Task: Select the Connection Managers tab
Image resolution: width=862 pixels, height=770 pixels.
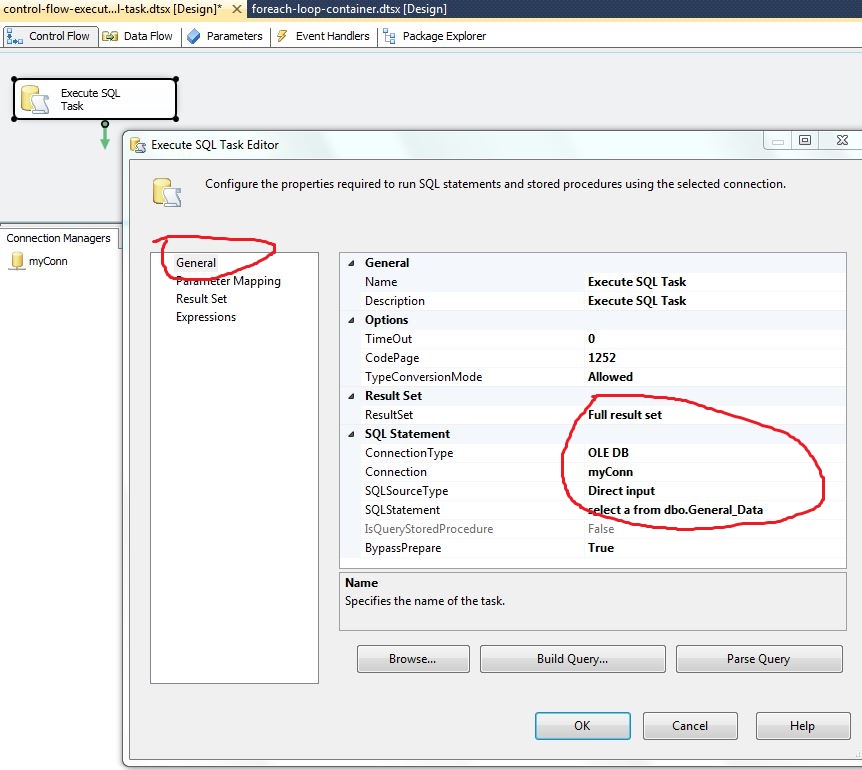Action: point(59,238)
